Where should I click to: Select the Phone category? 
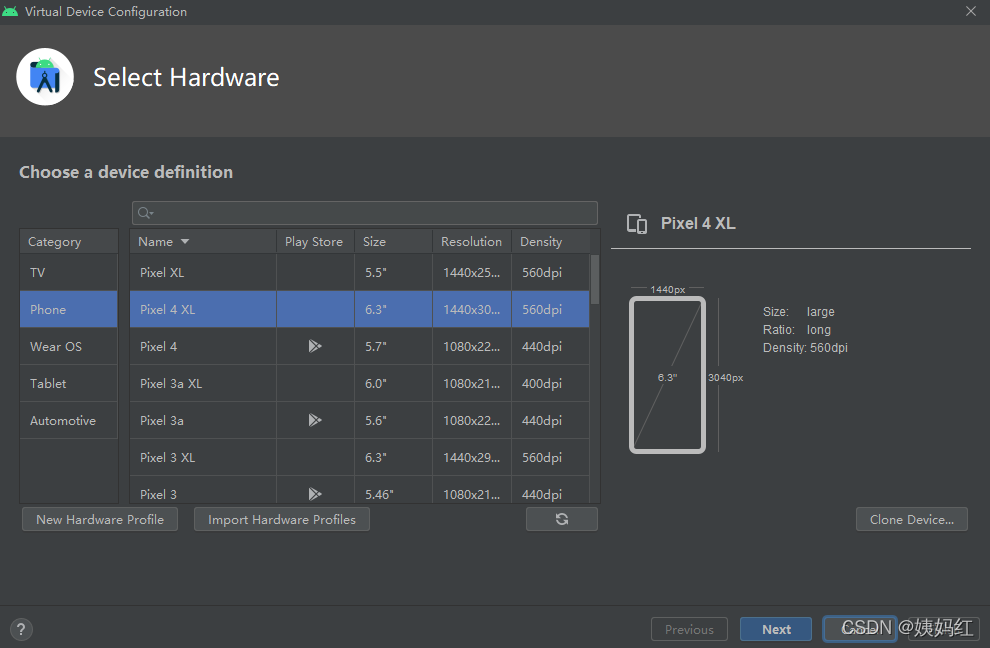(x=69, y=309)
